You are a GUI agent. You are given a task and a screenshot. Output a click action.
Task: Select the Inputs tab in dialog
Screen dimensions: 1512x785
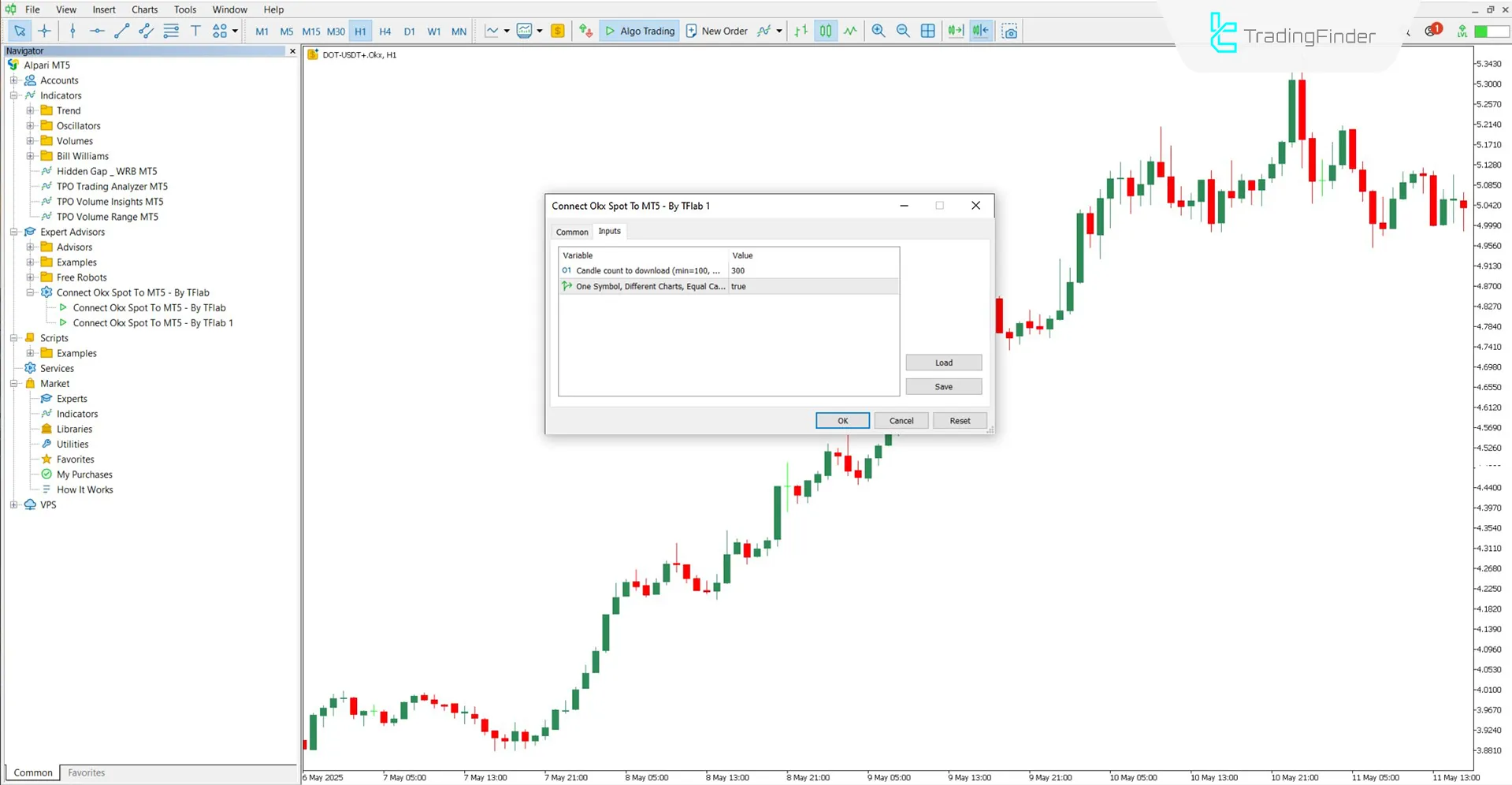[x=609, y=231]
